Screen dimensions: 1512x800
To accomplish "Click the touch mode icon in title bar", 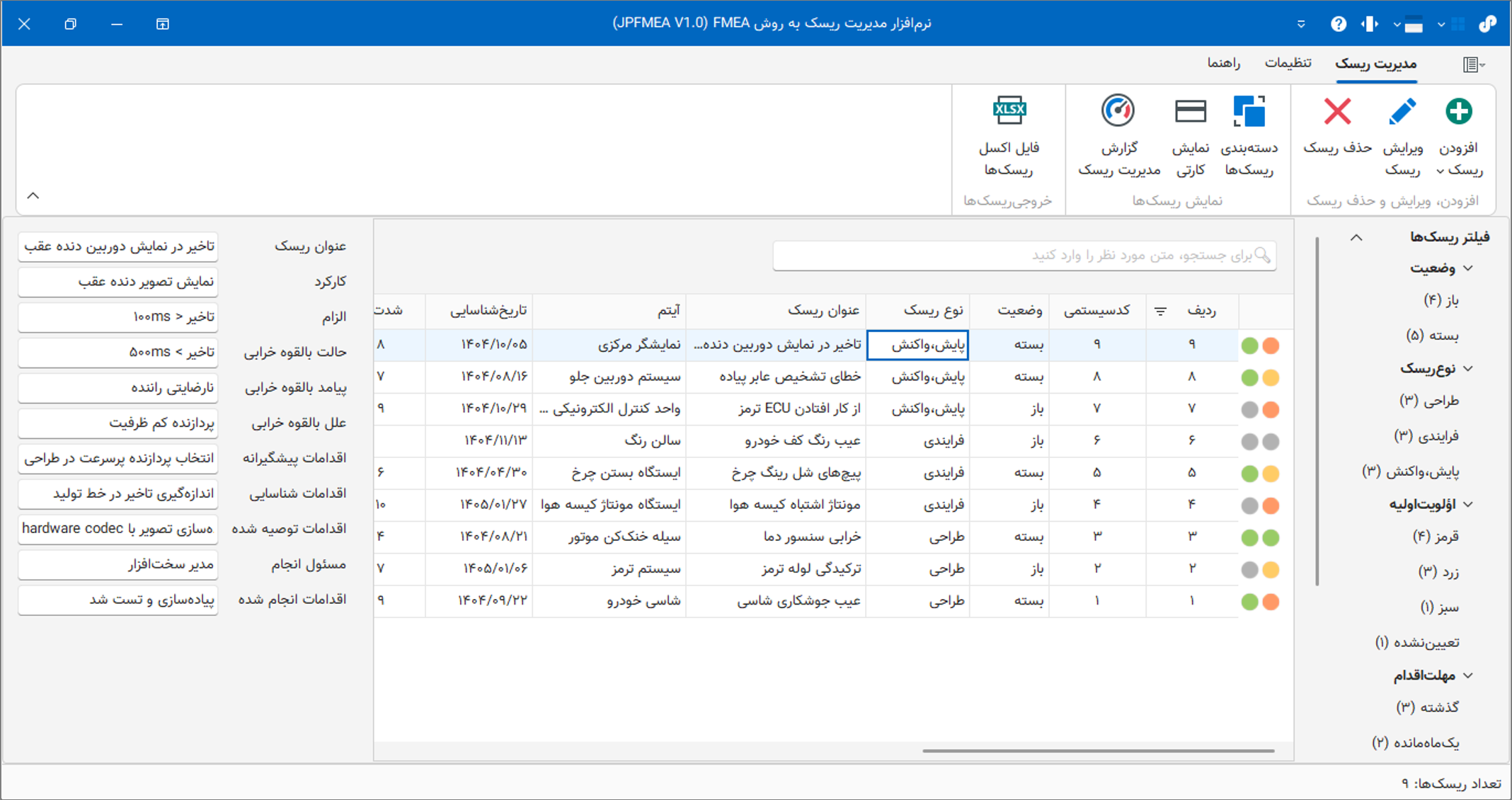I will [1369, 24].
